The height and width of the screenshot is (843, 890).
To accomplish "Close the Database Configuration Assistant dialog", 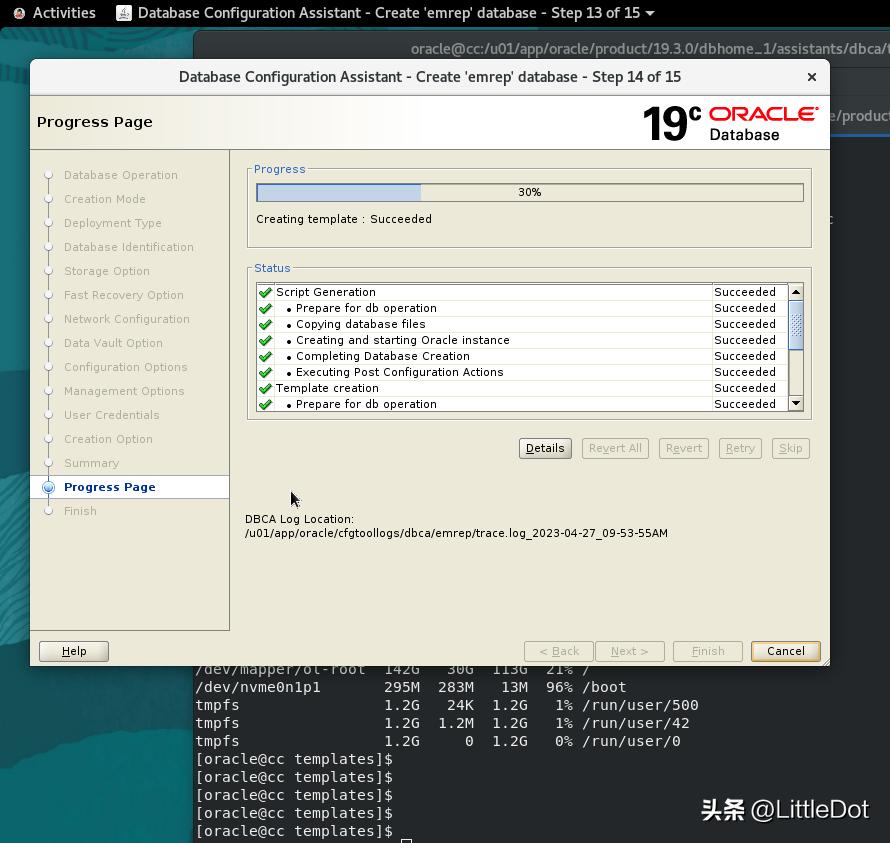I will 812,77.
